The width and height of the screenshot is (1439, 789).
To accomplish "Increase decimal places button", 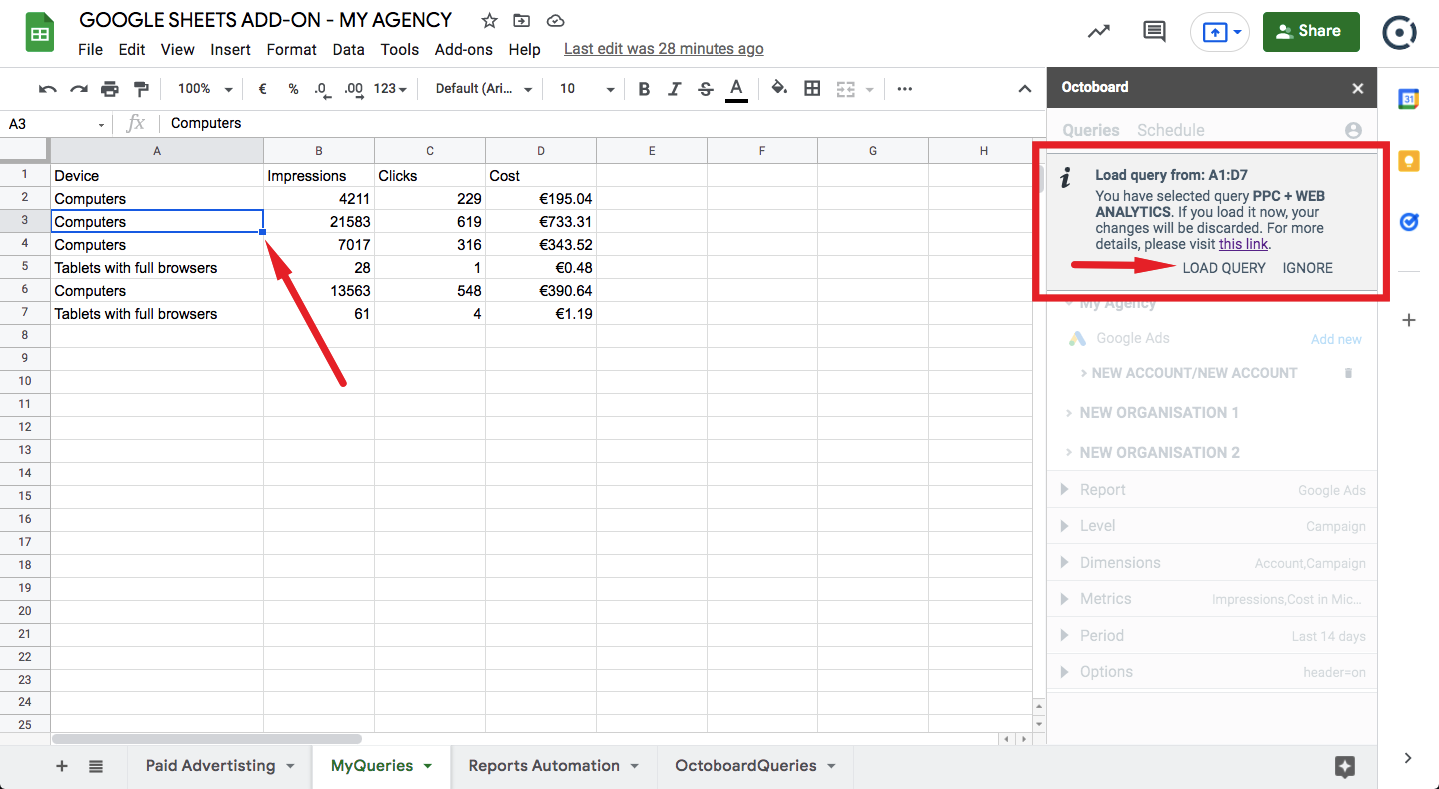I will pyautogui.click(x=353, y=89).
